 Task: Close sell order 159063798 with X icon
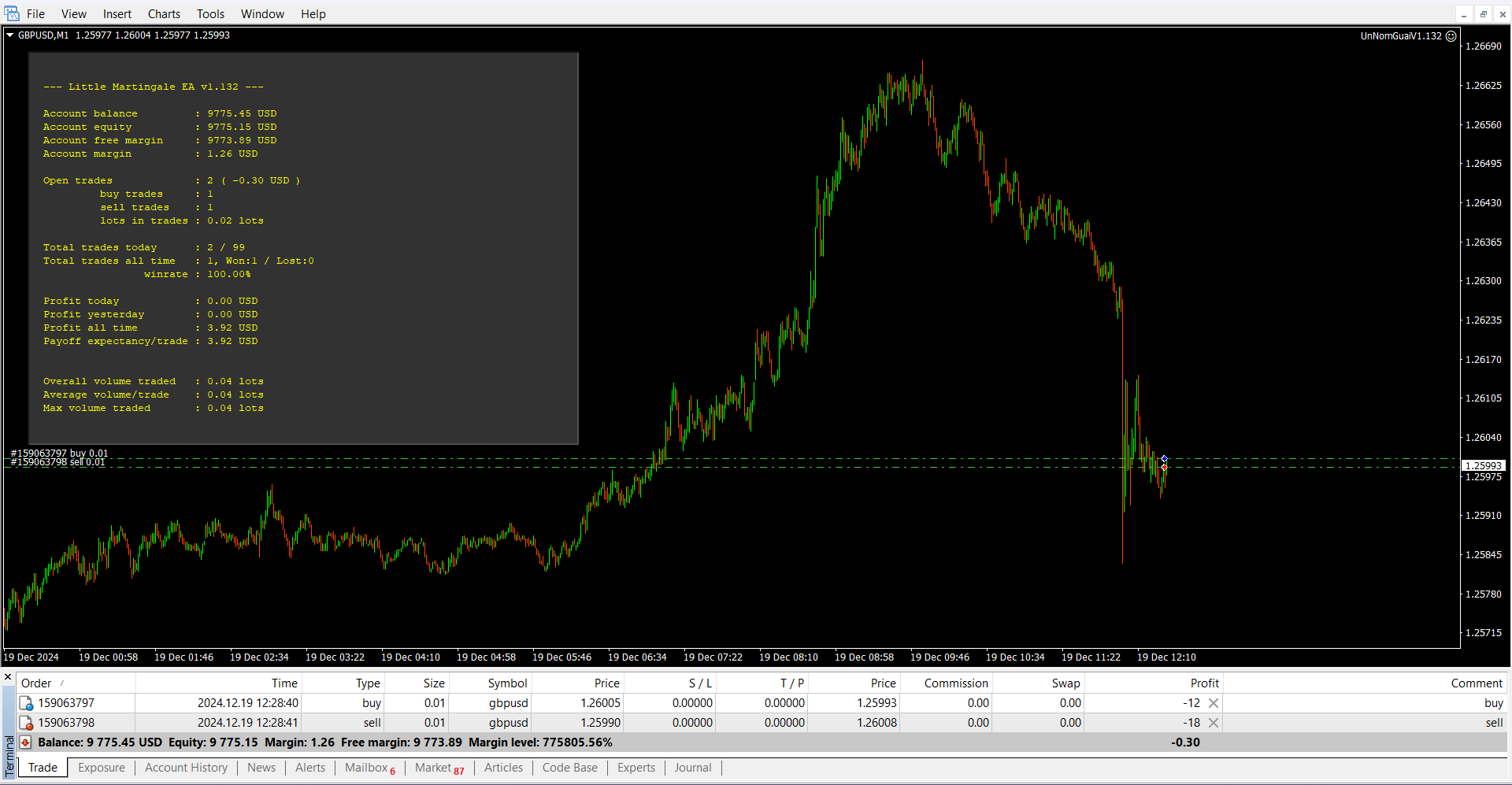(x=1214, y=723)
